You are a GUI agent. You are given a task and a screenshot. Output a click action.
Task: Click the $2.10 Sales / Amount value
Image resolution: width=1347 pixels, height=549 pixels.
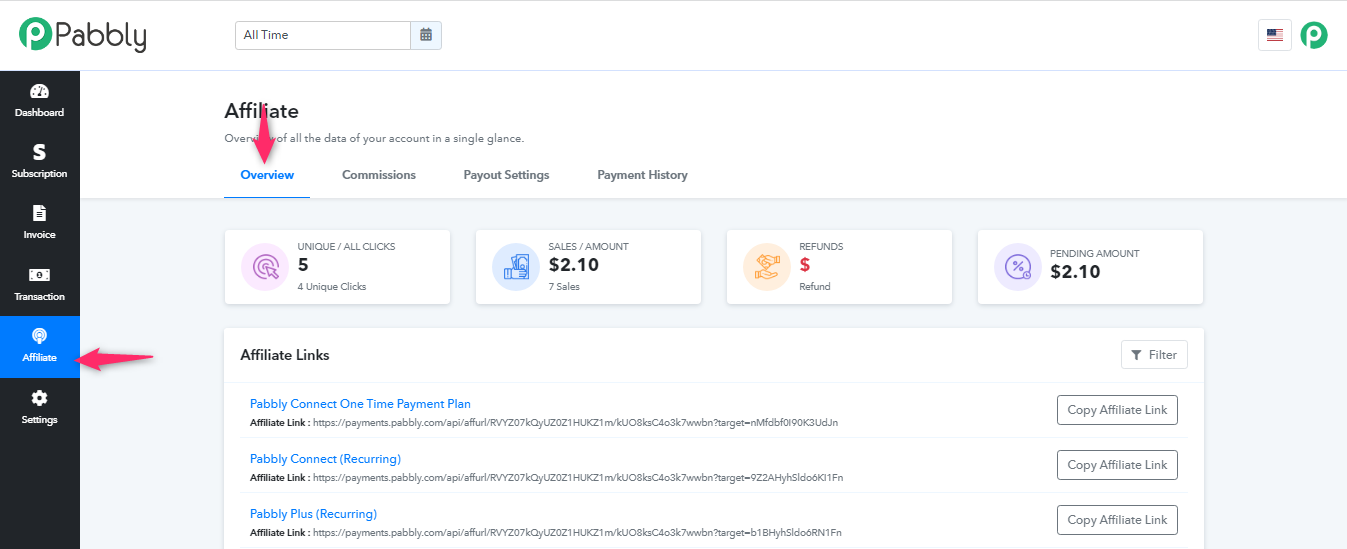[575, 265]
